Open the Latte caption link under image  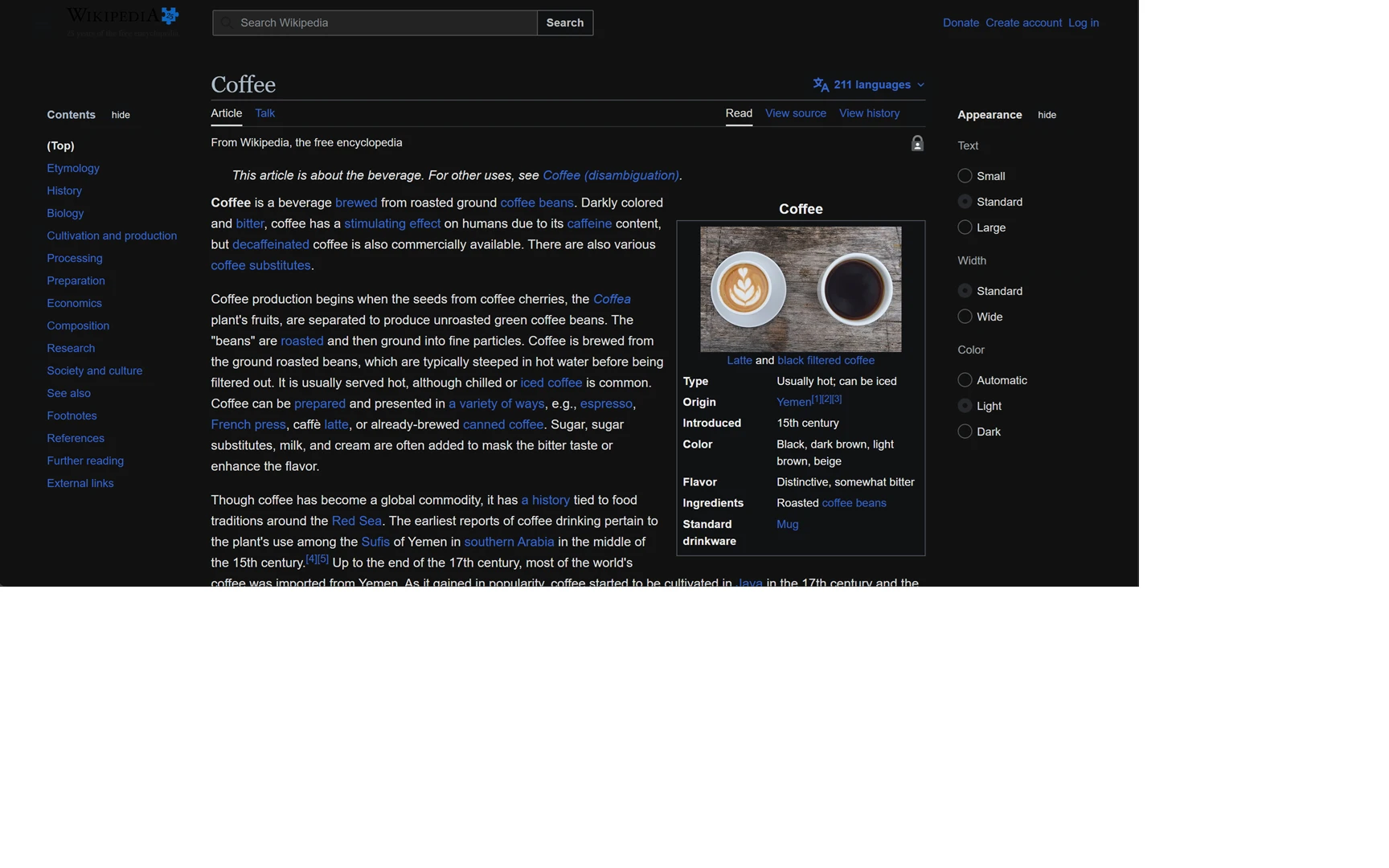[x=740, y=360]
